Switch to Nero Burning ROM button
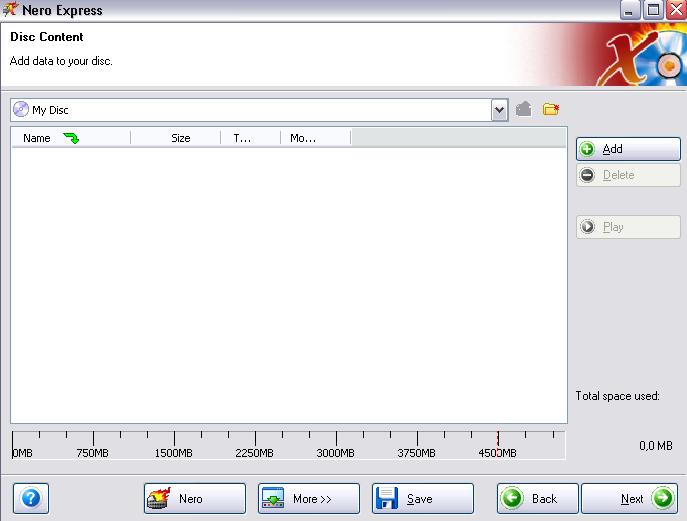 coord(195,498)
